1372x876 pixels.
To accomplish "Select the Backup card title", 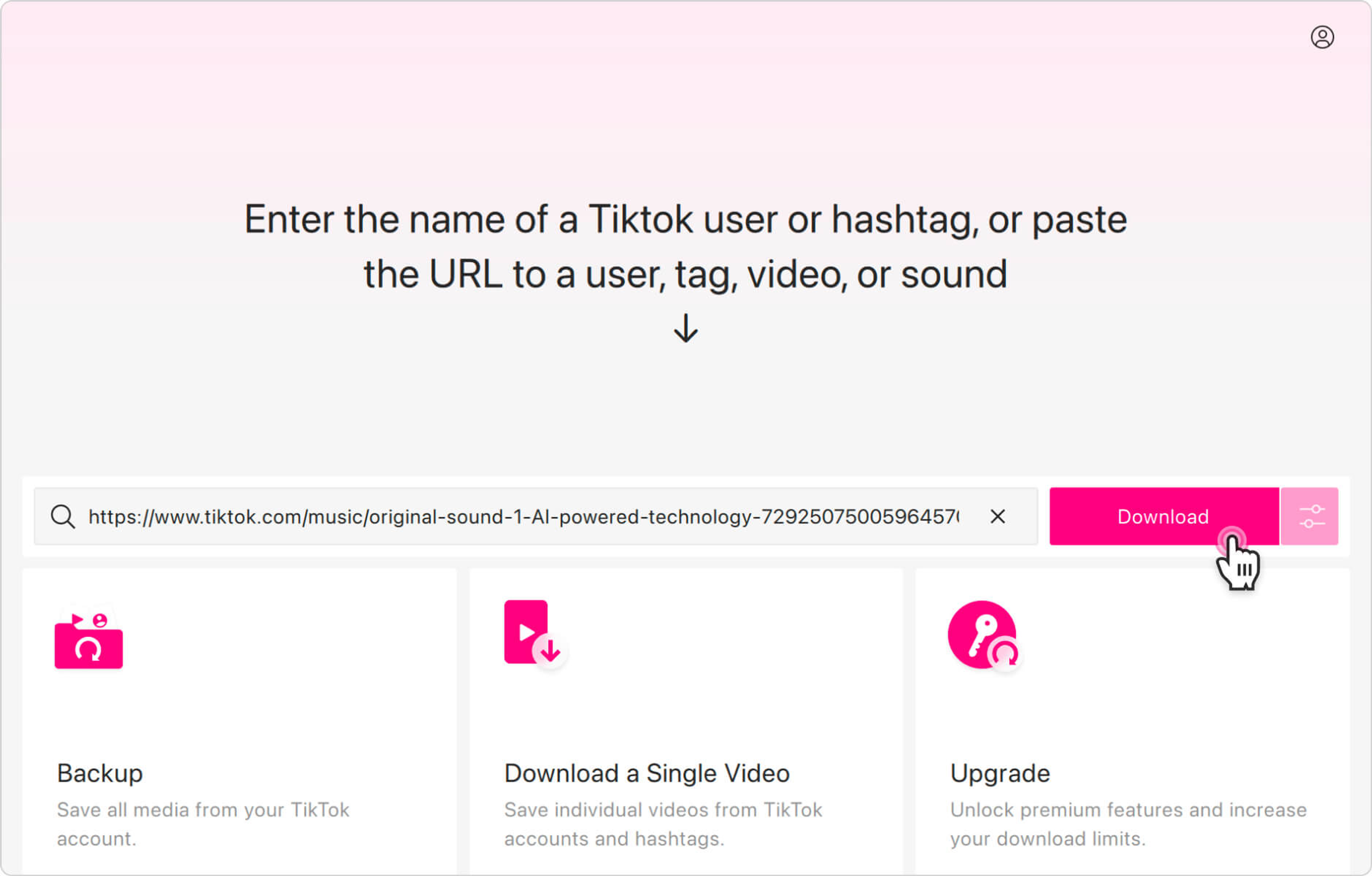I will (100, 773).
